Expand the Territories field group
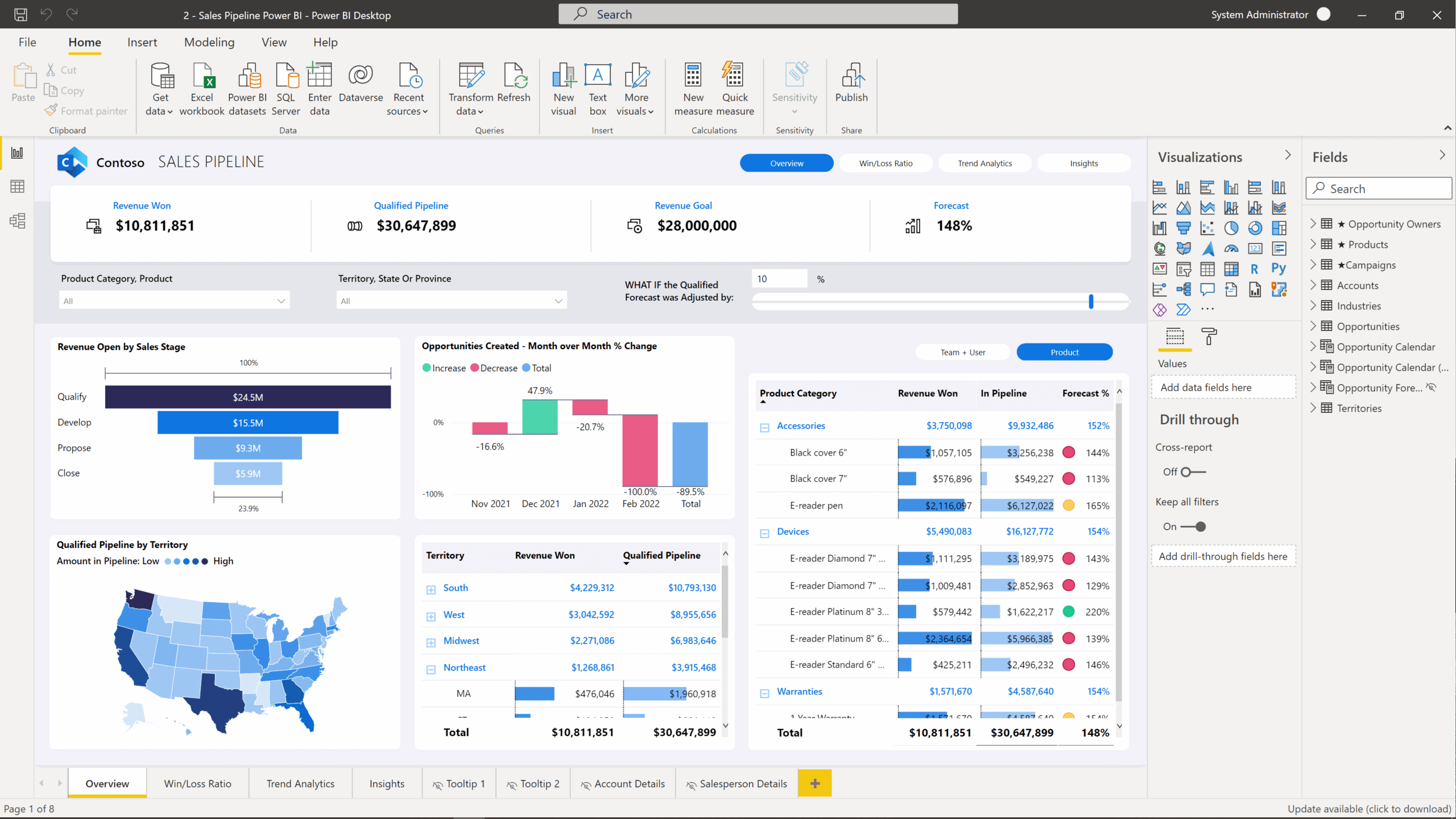Image resolution: width=1456 pixels, height=819 pixels. [x=1315, y=408]
